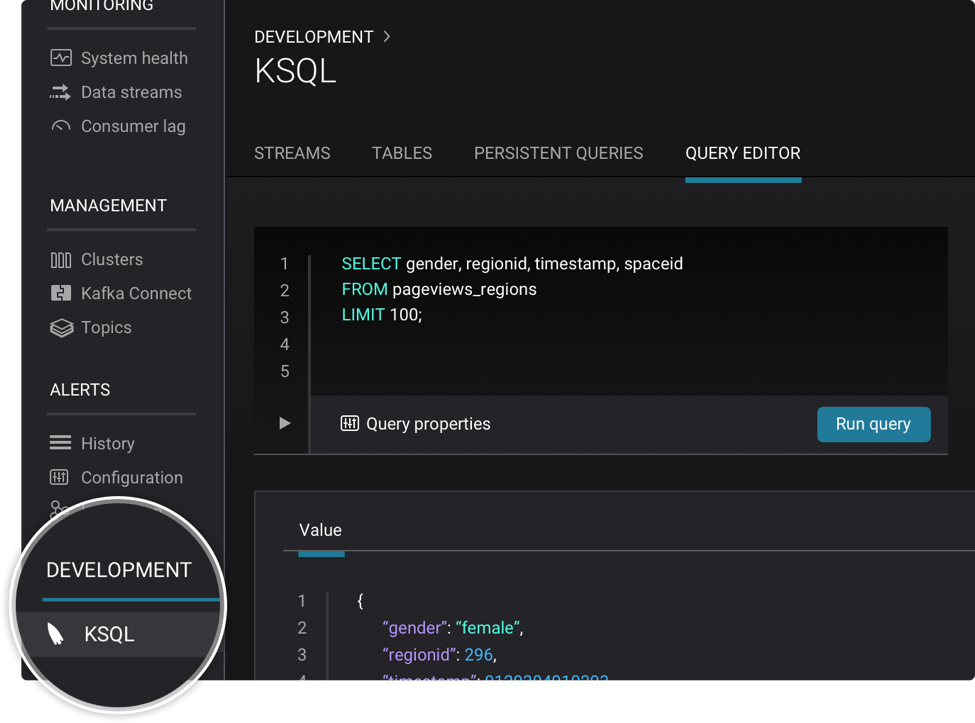Select the System health icon
This screenshot has width=975, height=723.
coord(60,57)
